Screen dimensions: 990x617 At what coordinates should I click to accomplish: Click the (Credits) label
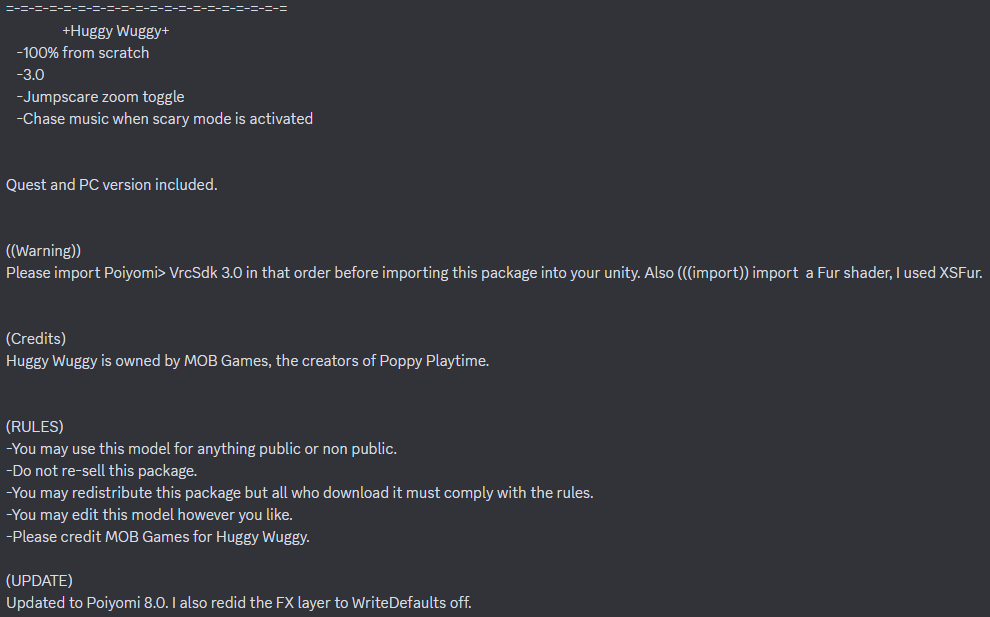tap(36, 339)
